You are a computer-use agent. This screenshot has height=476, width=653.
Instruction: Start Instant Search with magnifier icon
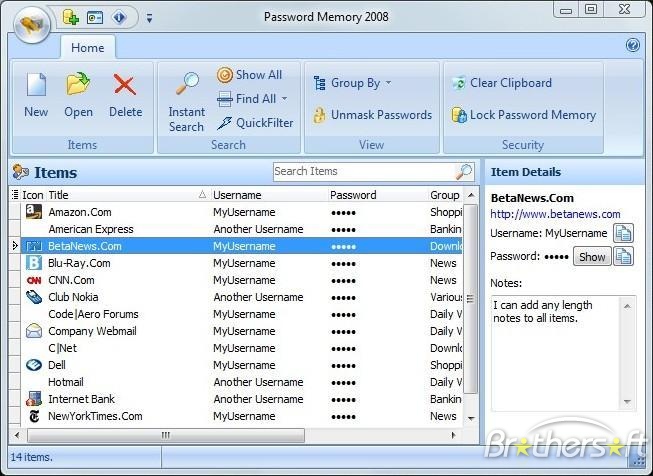point(187,102)
